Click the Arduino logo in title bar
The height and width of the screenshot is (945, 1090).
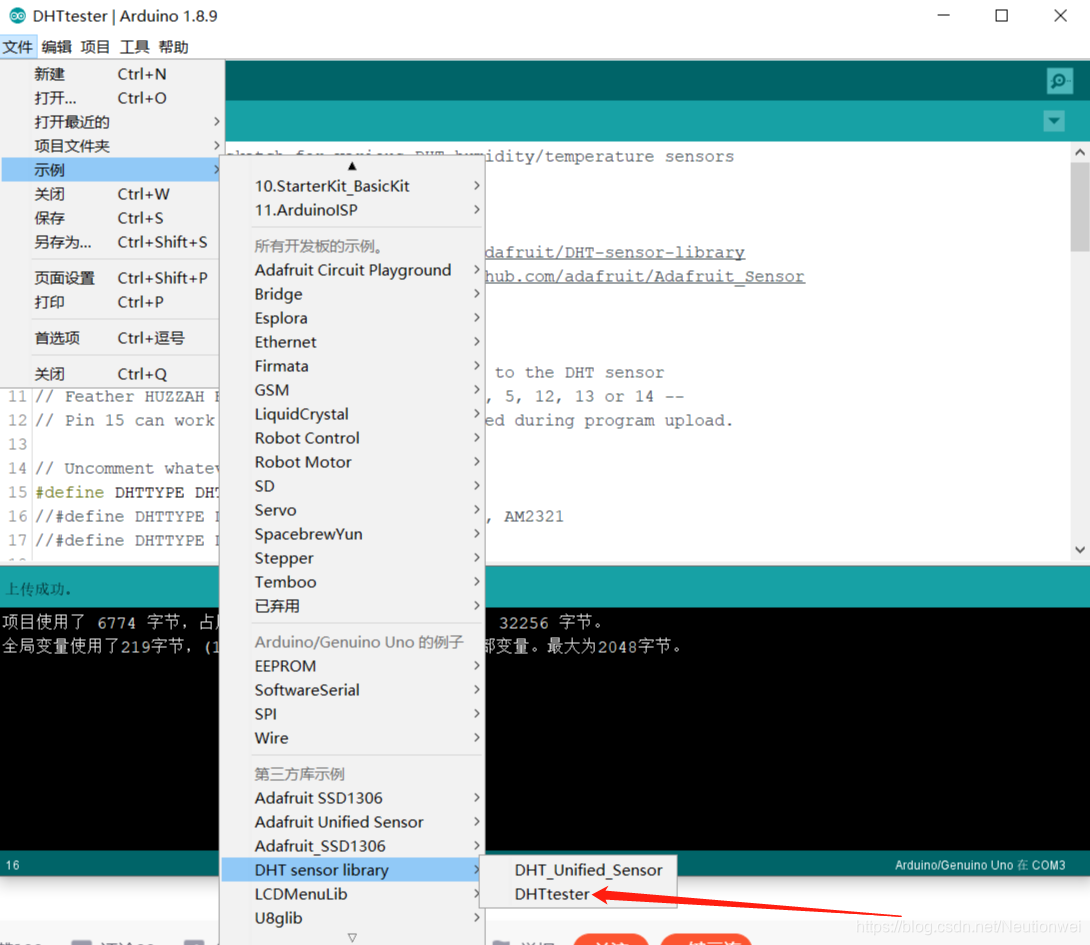(17, 15)
